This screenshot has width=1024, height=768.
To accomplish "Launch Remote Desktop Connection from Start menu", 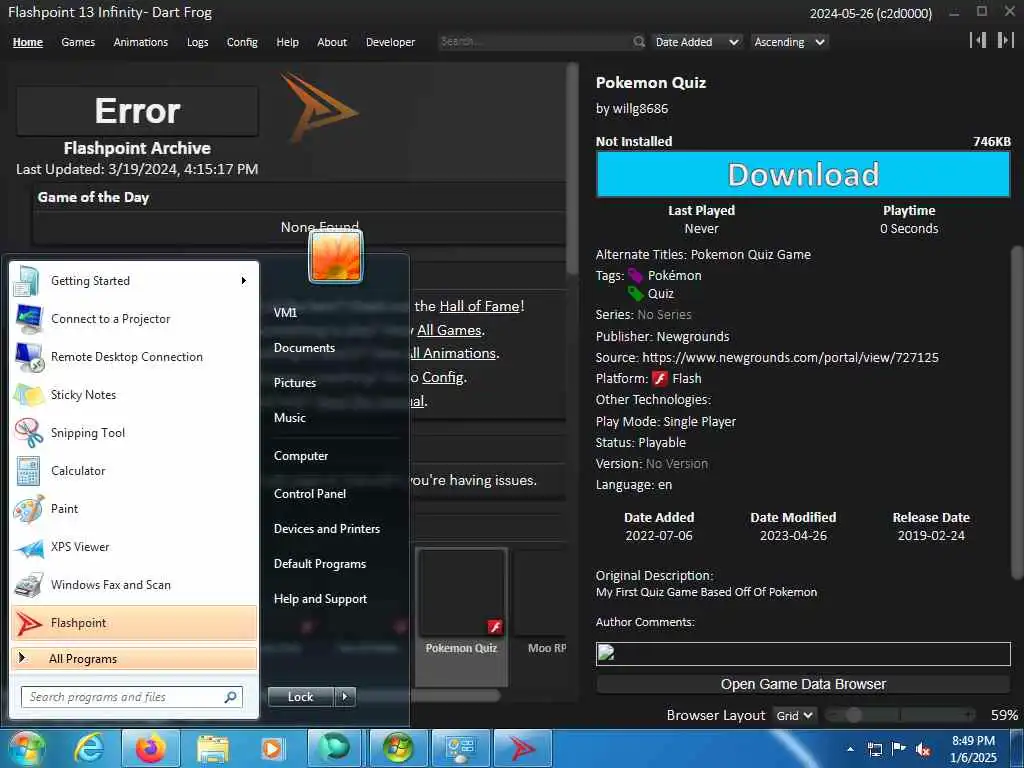I will coord(29,357).
